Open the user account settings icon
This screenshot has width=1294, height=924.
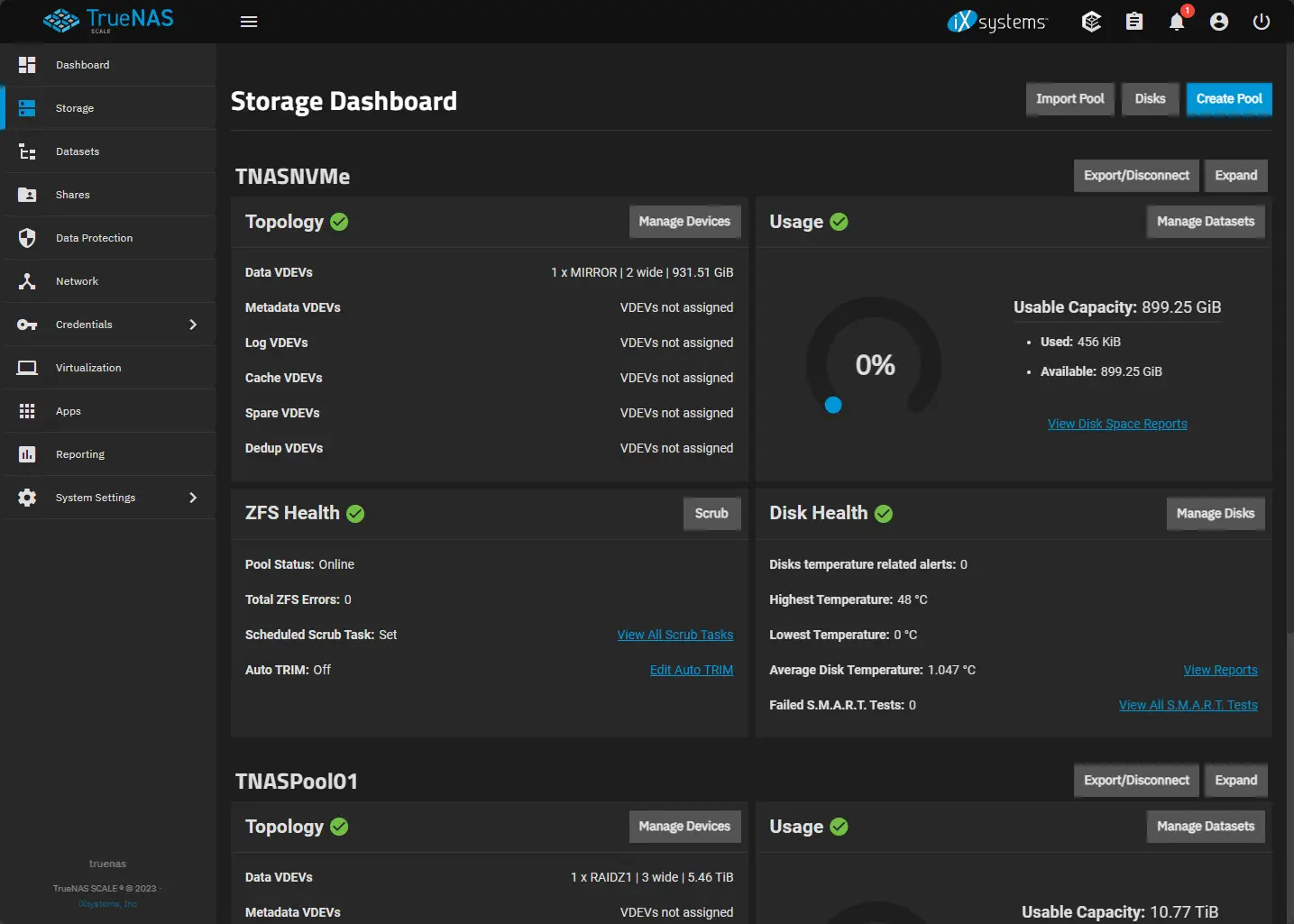pos(1219,22)
